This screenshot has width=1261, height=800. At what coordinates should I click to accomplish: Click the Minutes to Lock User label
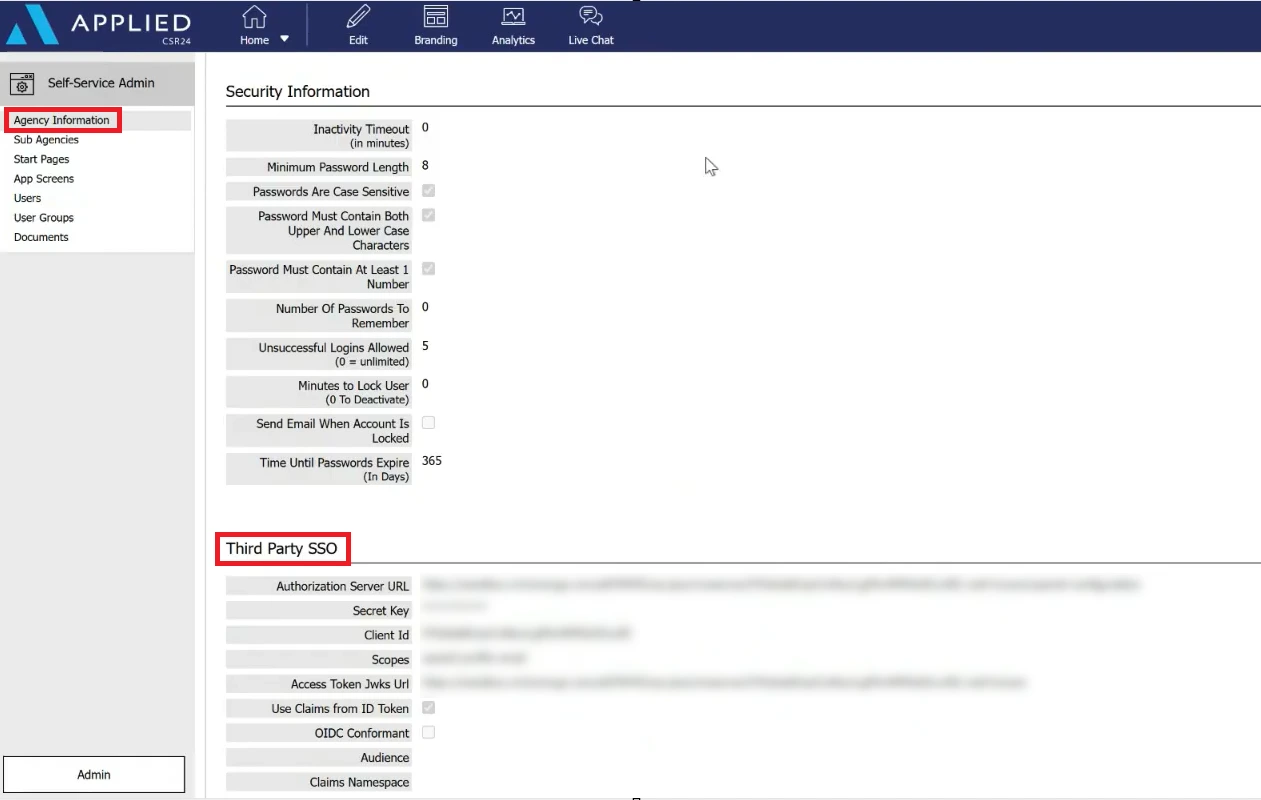pyautogui.click(x=353, y=392)
